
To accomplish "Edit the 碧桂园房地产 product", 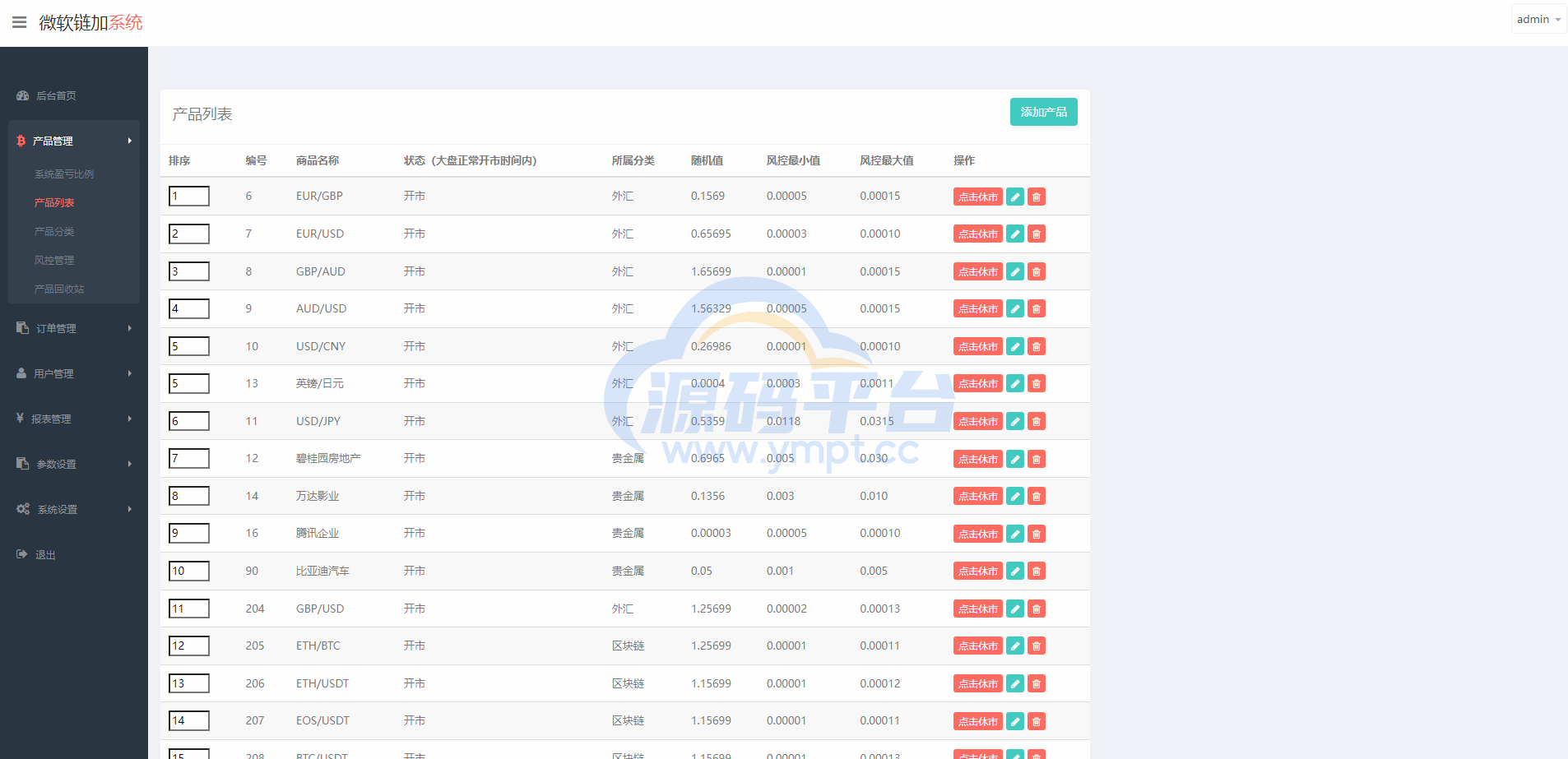I will [1015, 459].
